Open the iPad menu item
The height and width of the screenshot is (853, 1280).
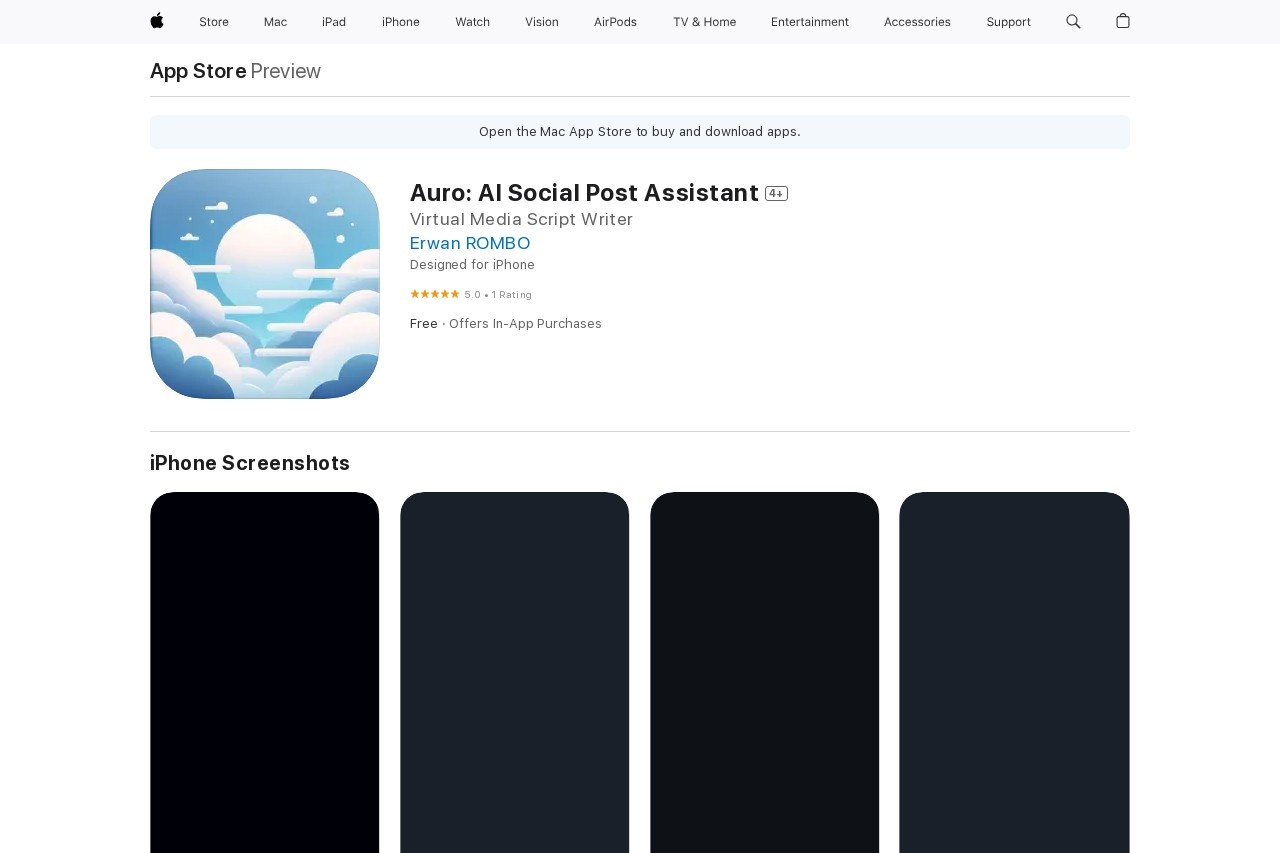point(334,22)
